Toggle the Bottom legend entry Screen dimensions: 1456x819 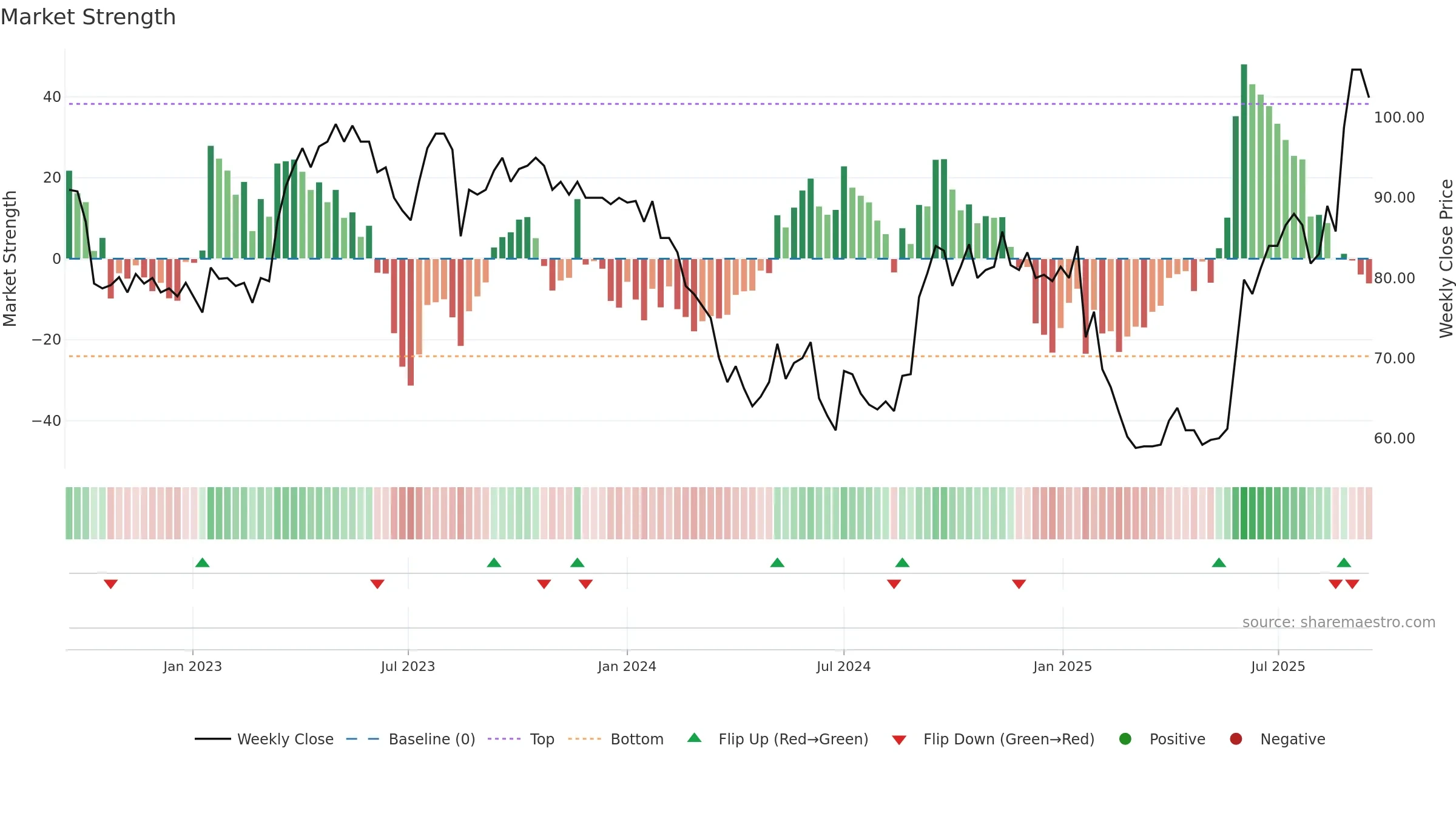(616, 739)
